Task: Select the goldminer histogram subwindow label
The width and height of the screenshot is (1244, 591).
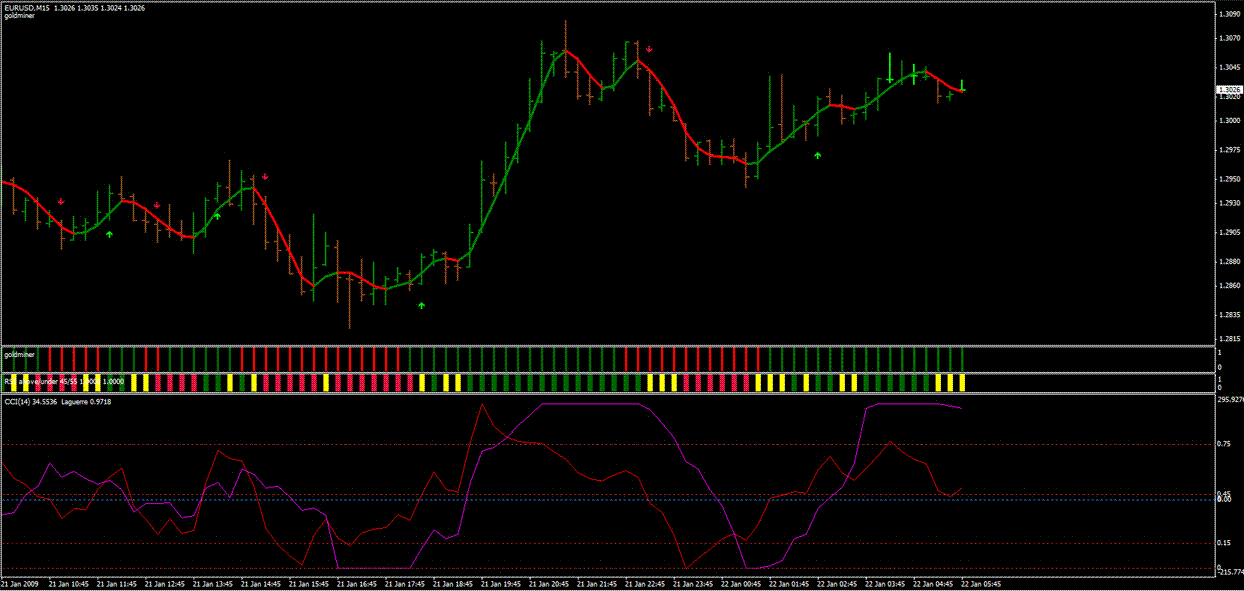Action: 20,354
